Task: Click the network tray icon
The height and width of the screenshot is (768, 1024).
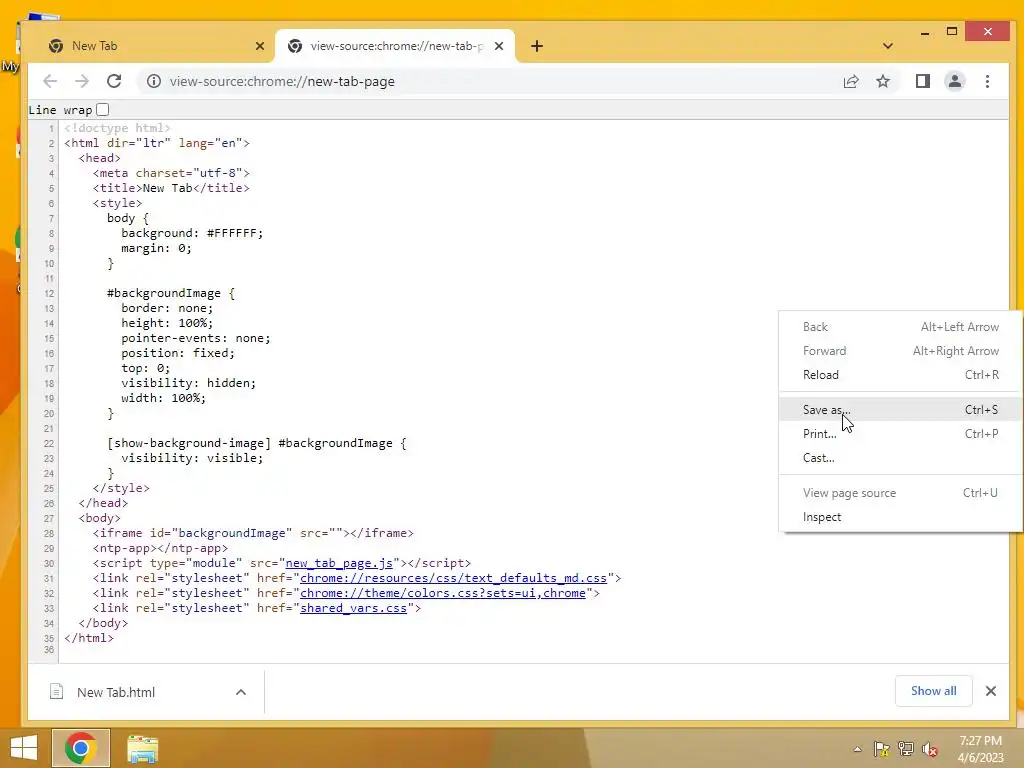Action: pyautogui.click(x=906, y=749)
